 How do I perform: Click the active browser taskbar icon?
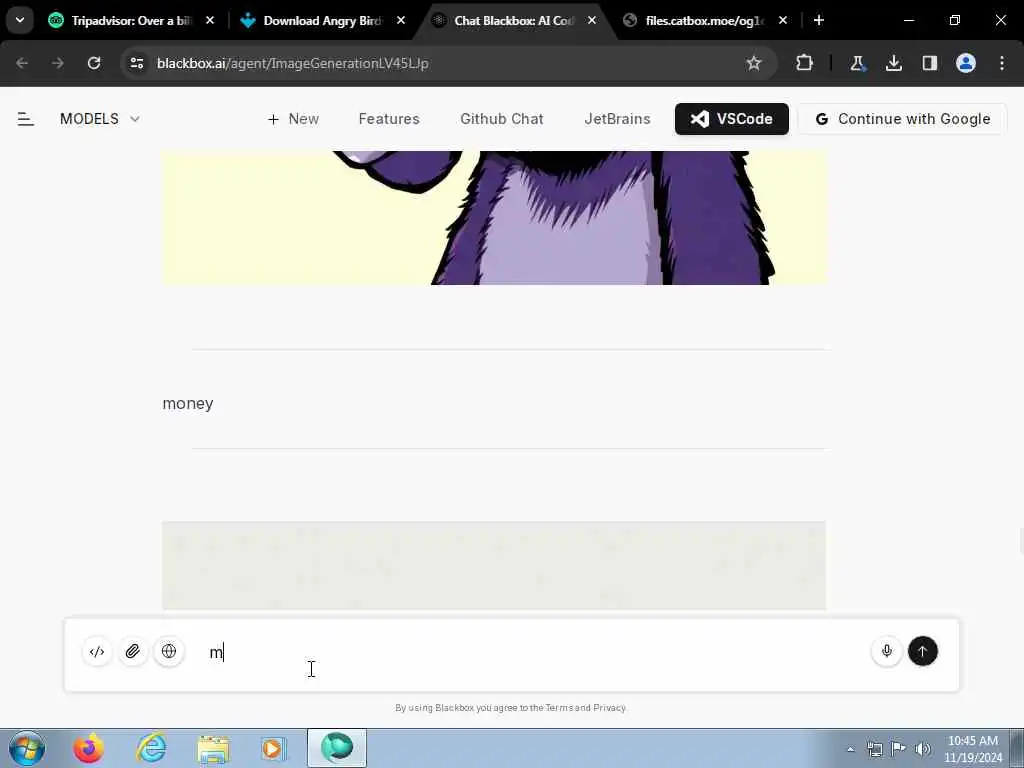pos(337,748)
